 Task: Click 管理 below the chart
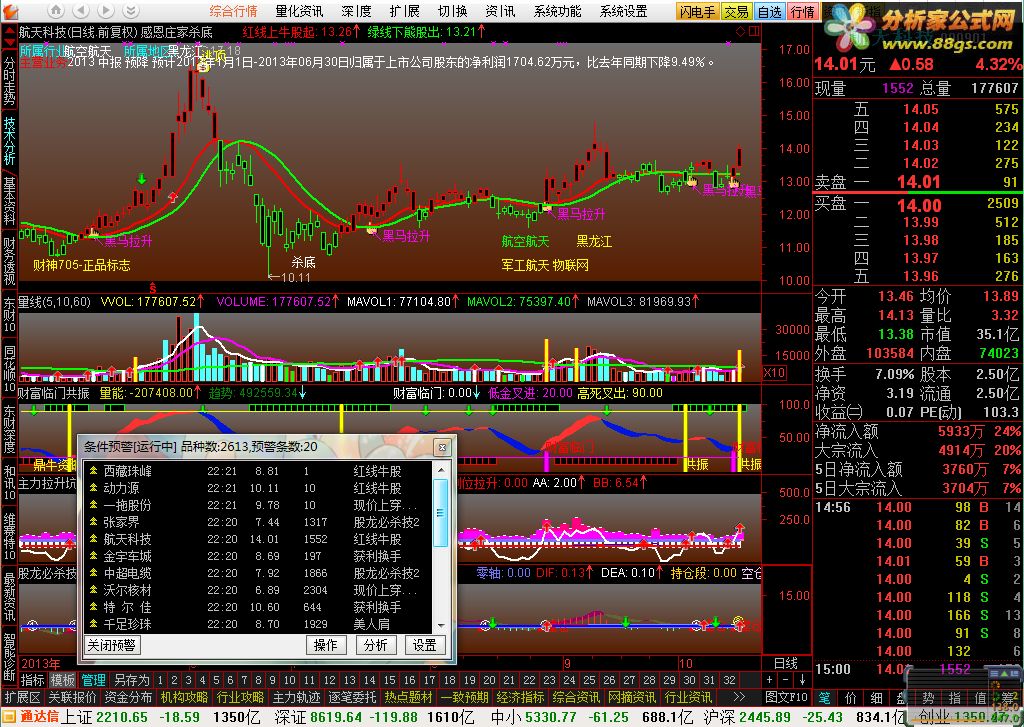click(x=93, y=680)
